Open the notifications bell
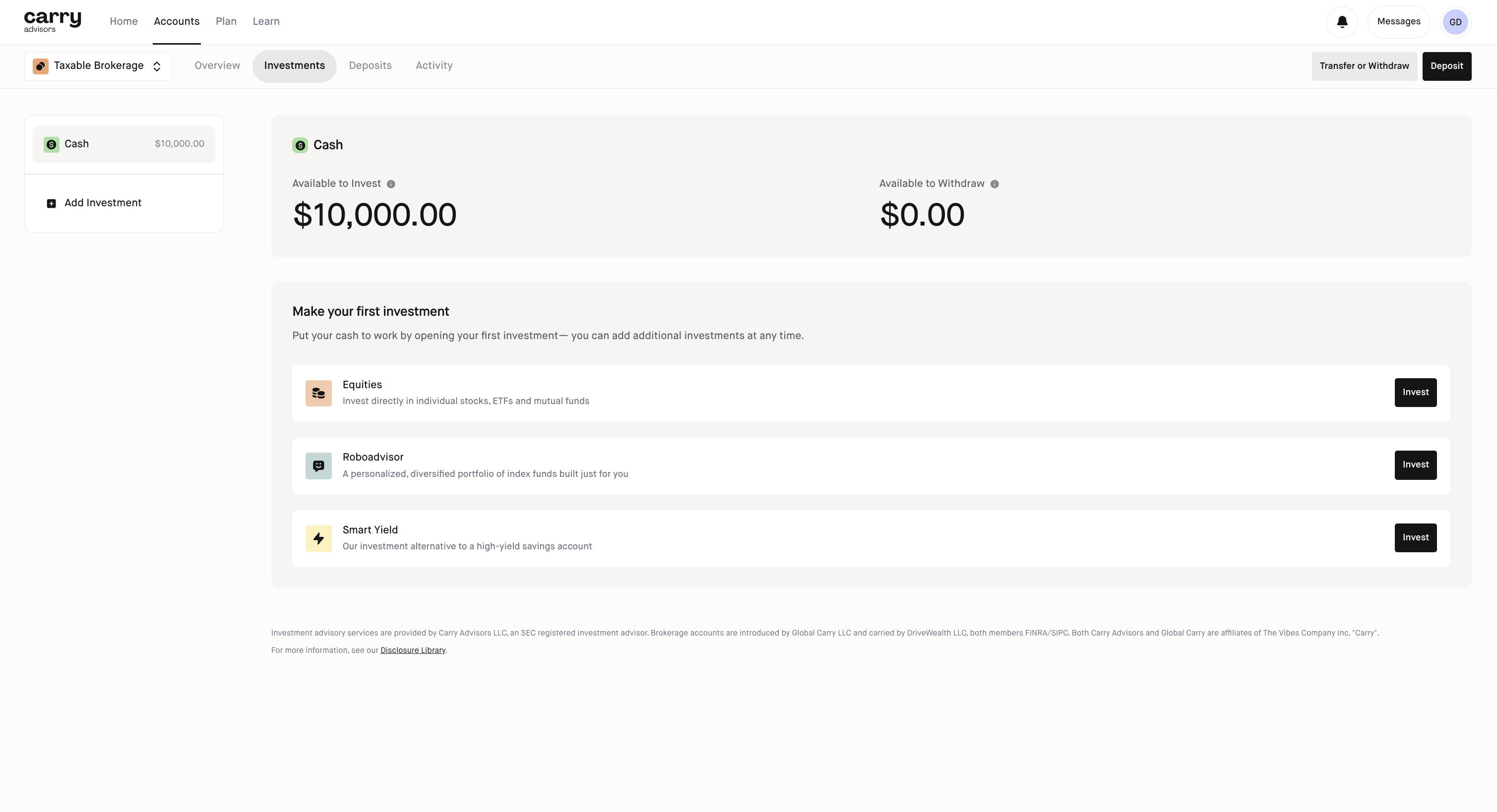The image size is (1497, 812). 1342,22
